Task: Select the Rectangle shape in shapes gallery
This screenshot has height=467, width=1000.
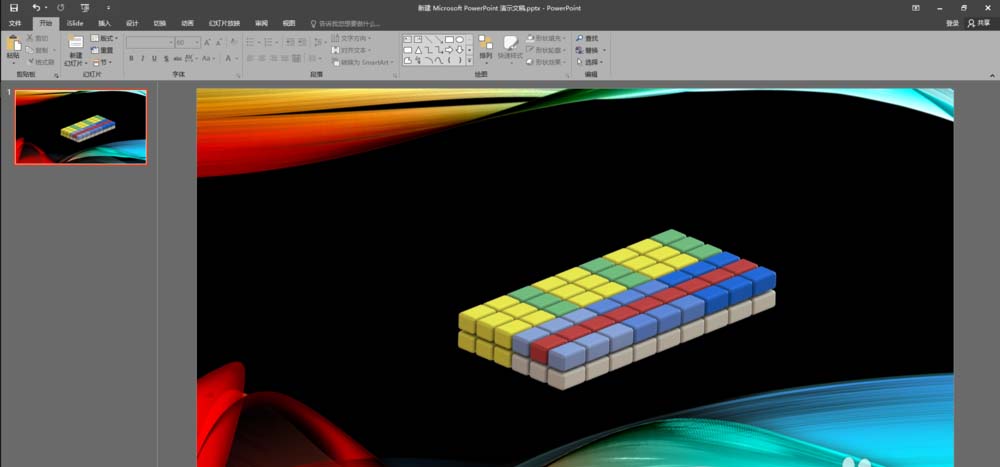Action: tap(449, 39)
